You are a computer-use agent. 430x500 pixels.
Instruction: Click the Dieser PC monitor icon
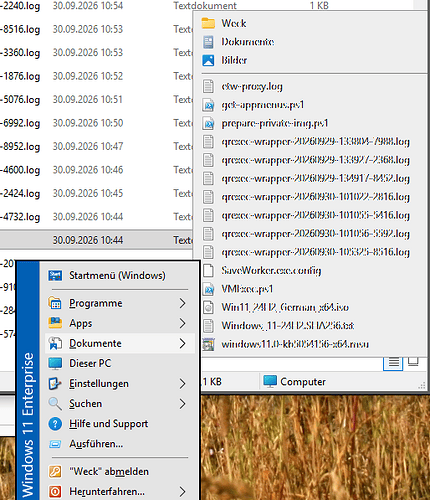[55, 363]
